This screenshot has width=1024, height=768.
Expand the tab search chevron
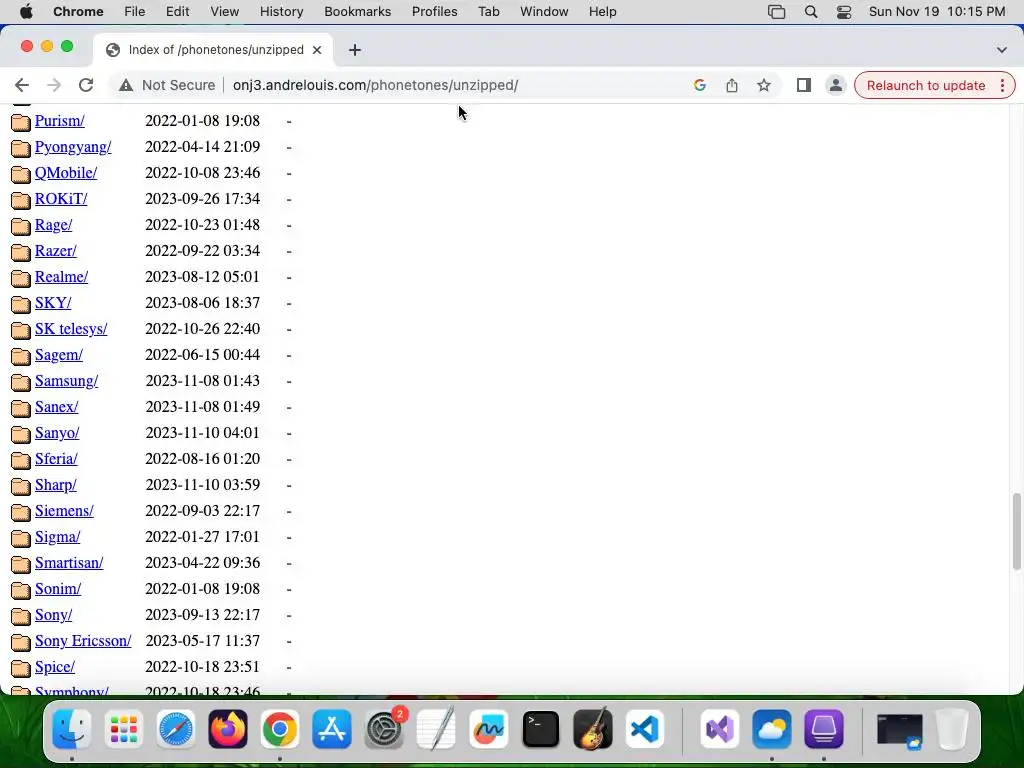pyautogui.click(x=1001, y=50)
